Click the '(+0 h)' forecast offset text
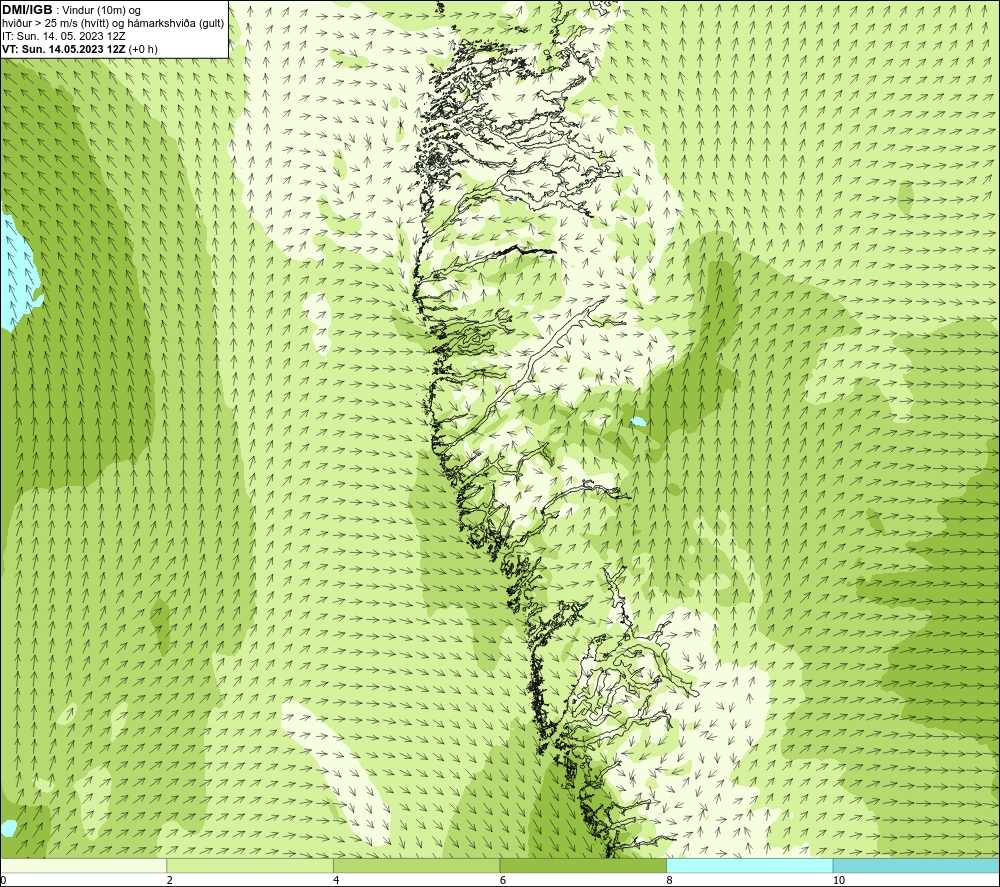The width and height of the screenshot is (1000, 887). [x=143, y=49]
